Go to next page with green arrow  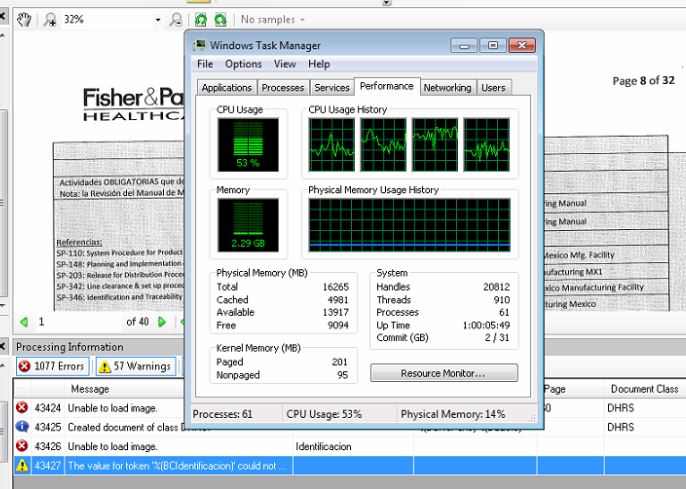coord(162,322)
